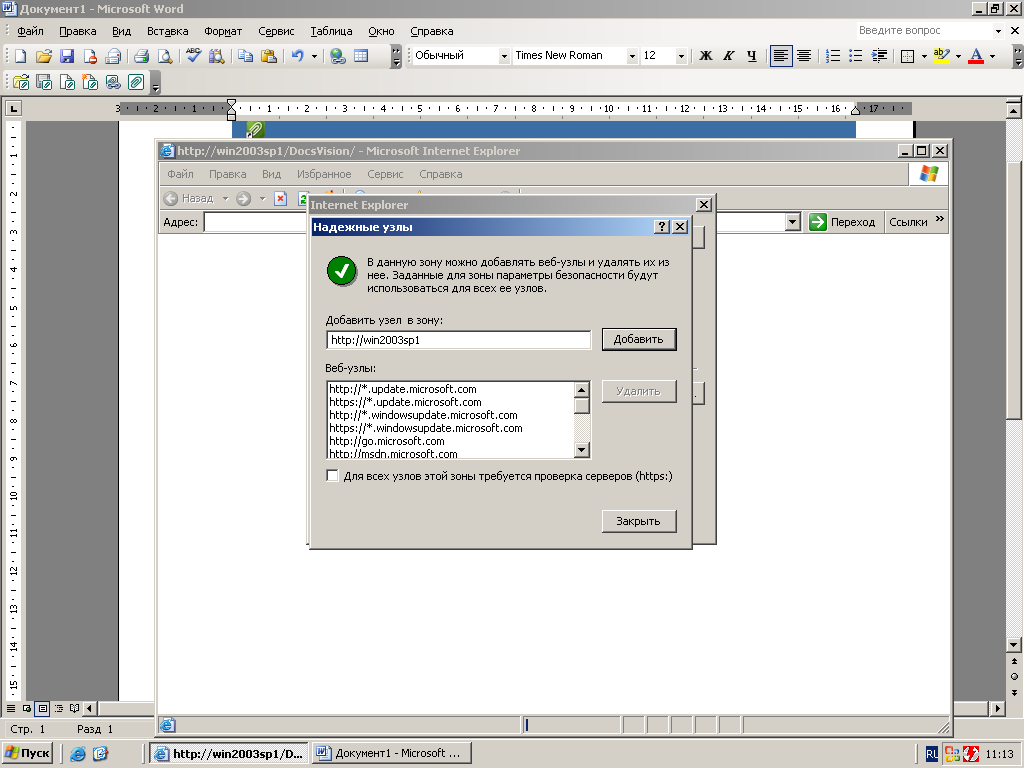The image size is (1024, 768).
Task: Toggle bold formatting (Ж)
Action: (705, 56)
